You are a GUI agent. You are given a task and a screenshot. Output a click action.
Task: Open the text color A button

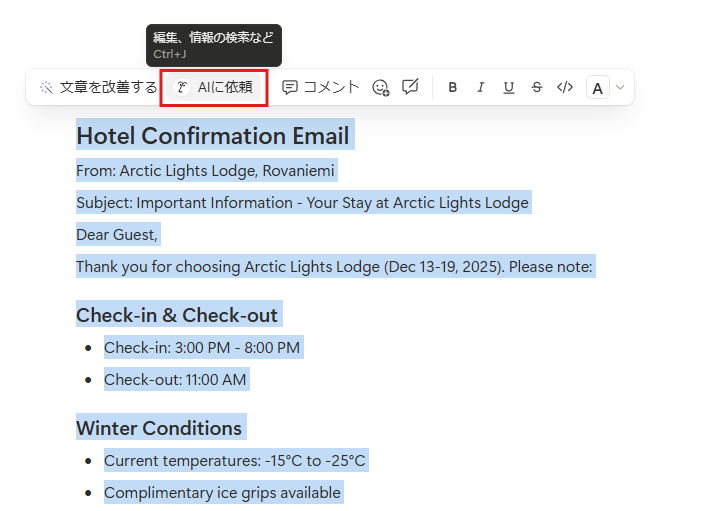tap(598, 88)
